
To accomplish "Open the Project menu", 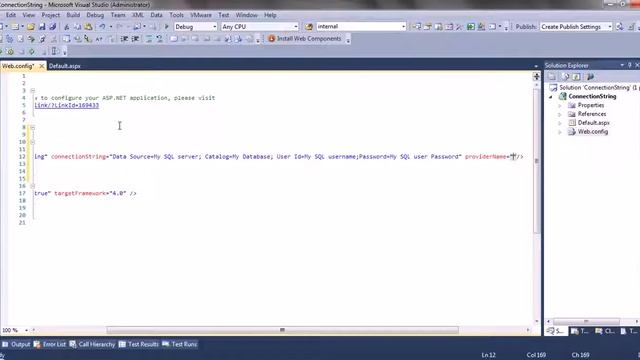I will coord(51,15).
